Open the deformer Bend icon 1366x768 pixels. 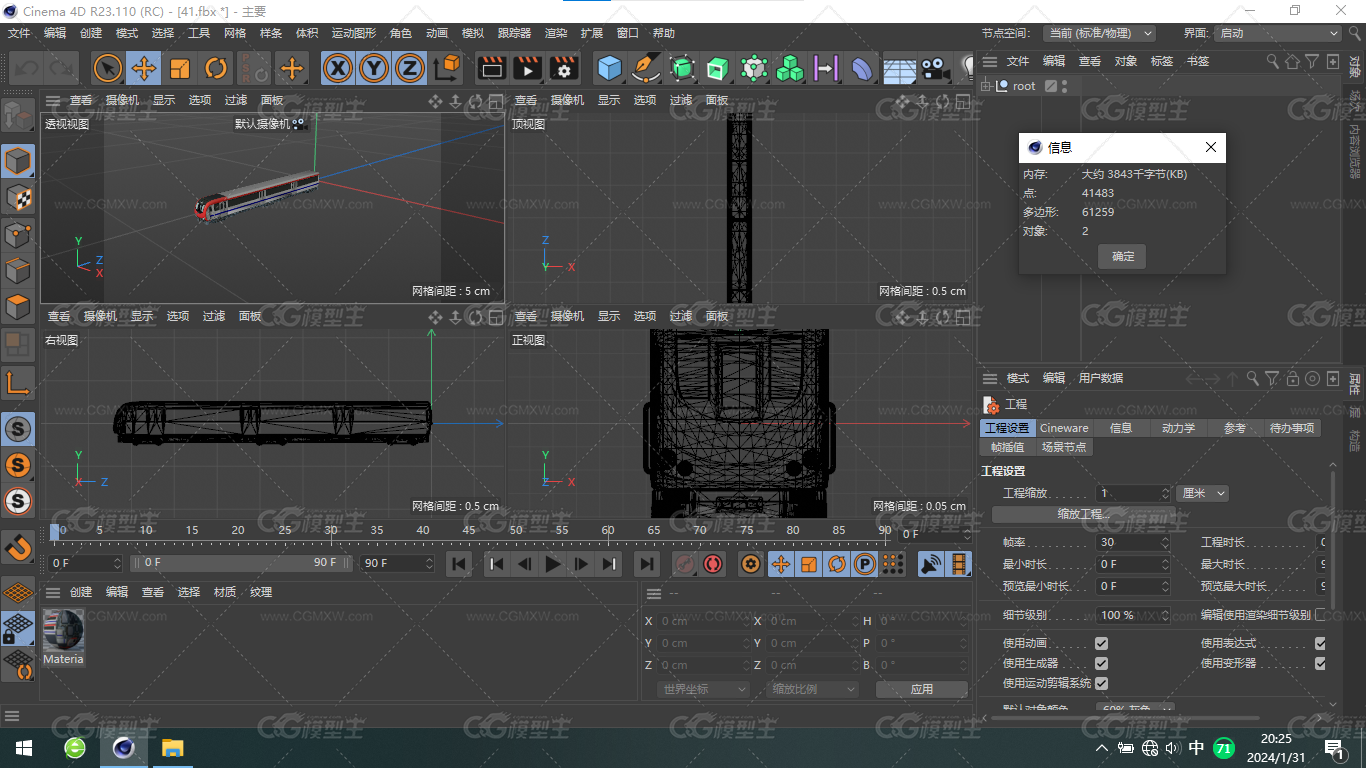[862, 68]
